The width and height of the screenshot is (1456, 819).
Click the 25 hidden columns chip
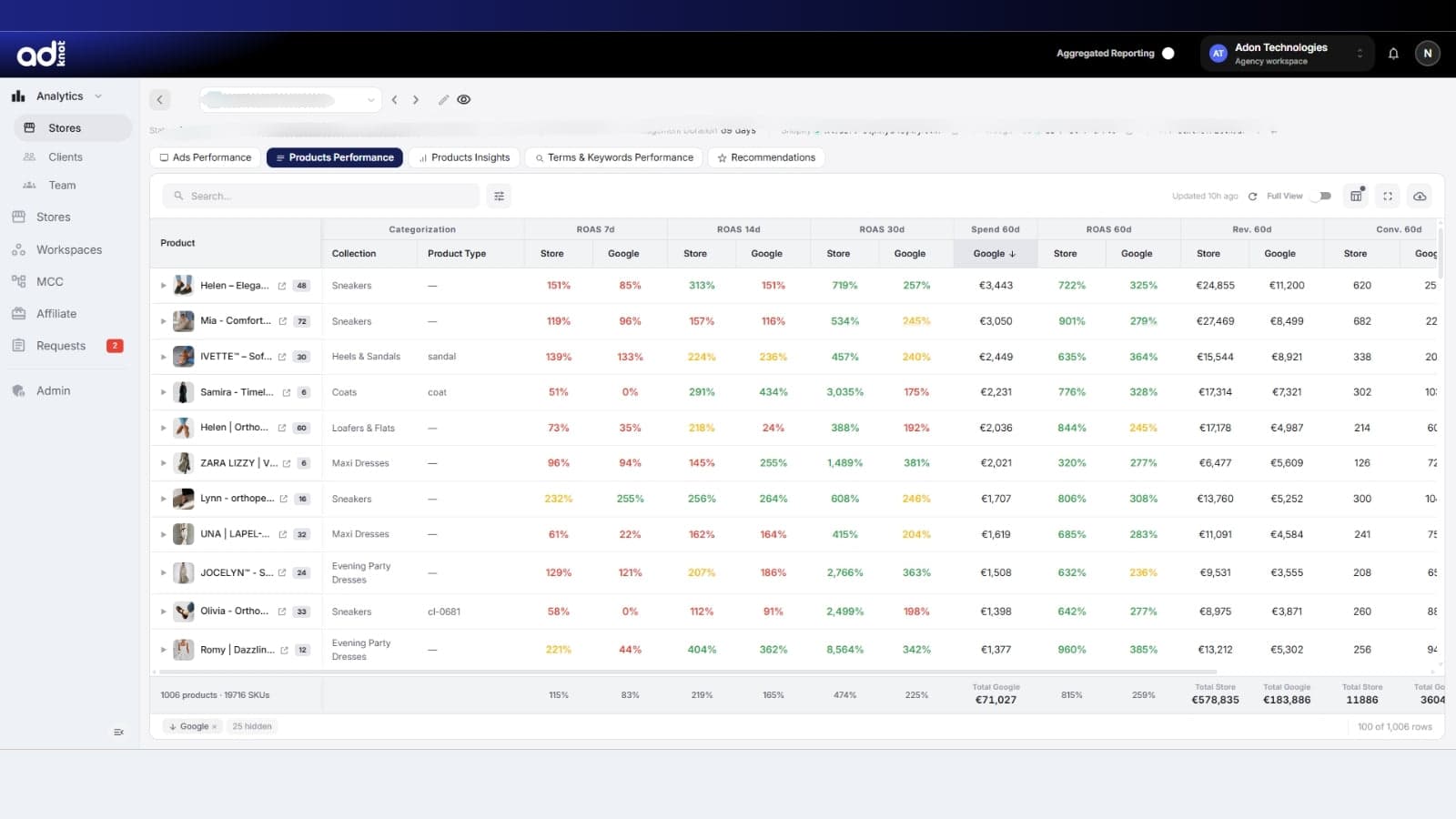click(x=252, y=726)
